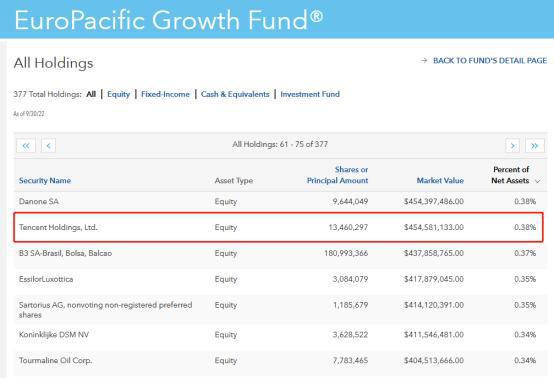Jump to last page of holdings

(535, 146)
